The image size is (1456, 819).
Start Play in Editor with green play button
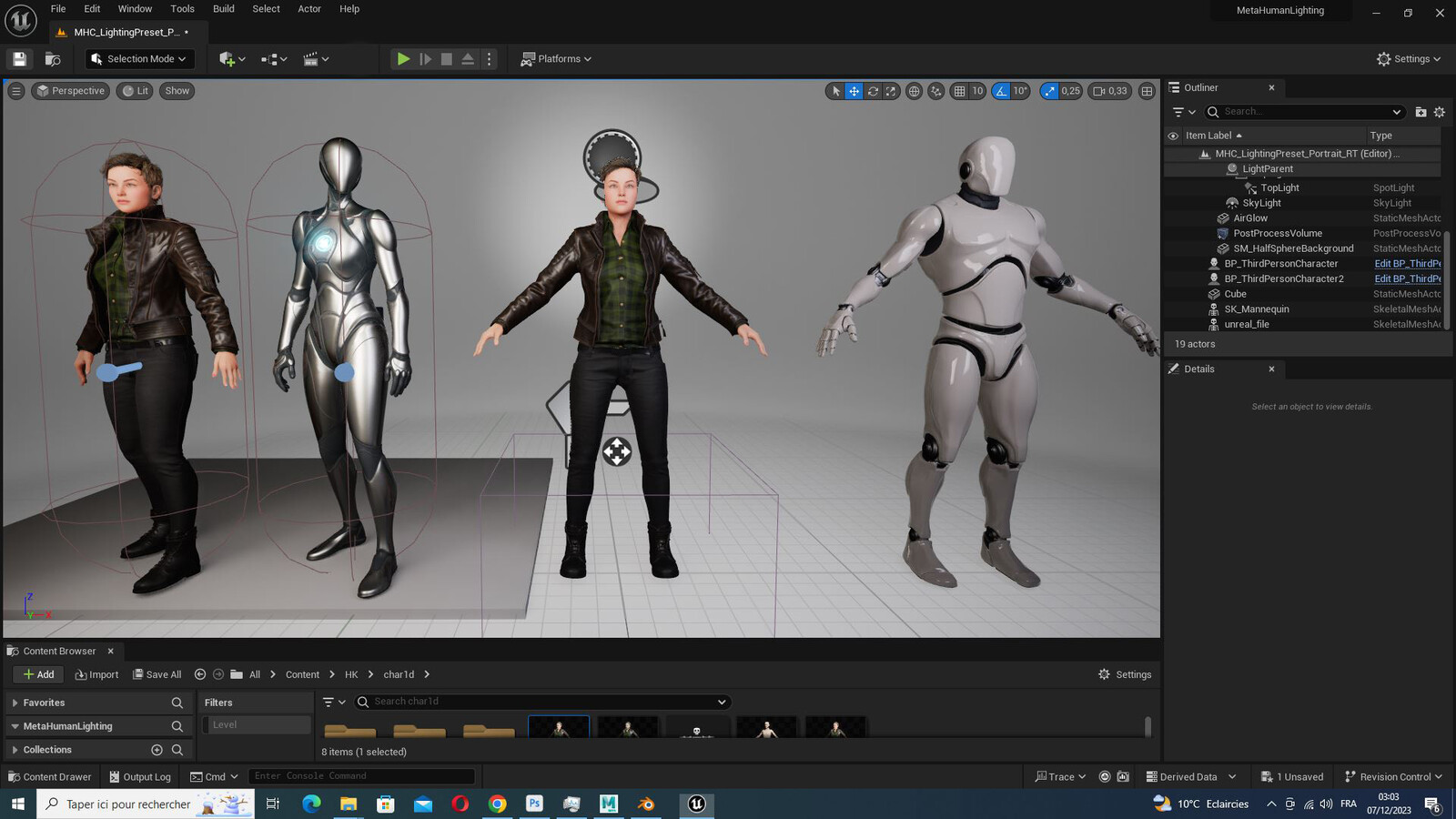point(403,59)
